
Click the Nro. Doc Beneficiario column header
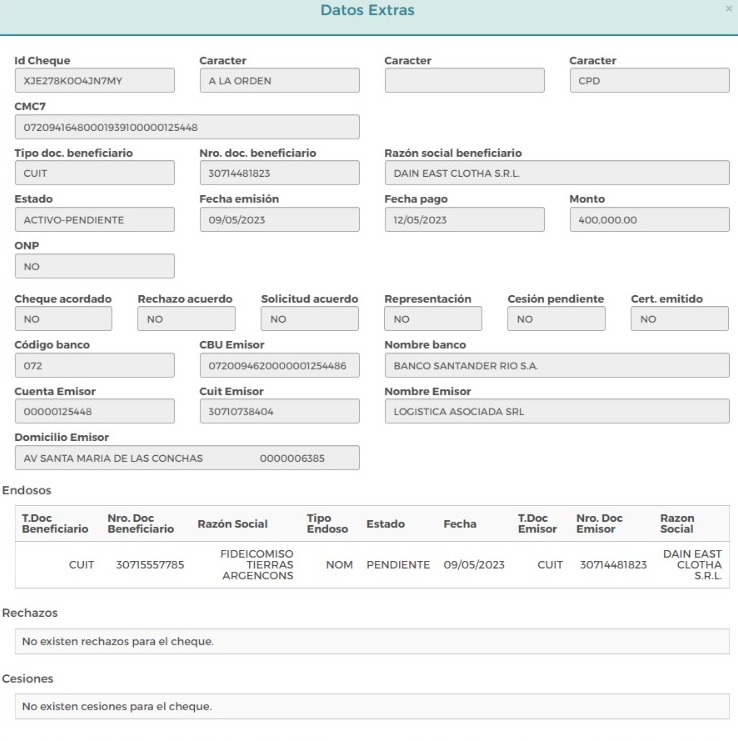[141, 523]
